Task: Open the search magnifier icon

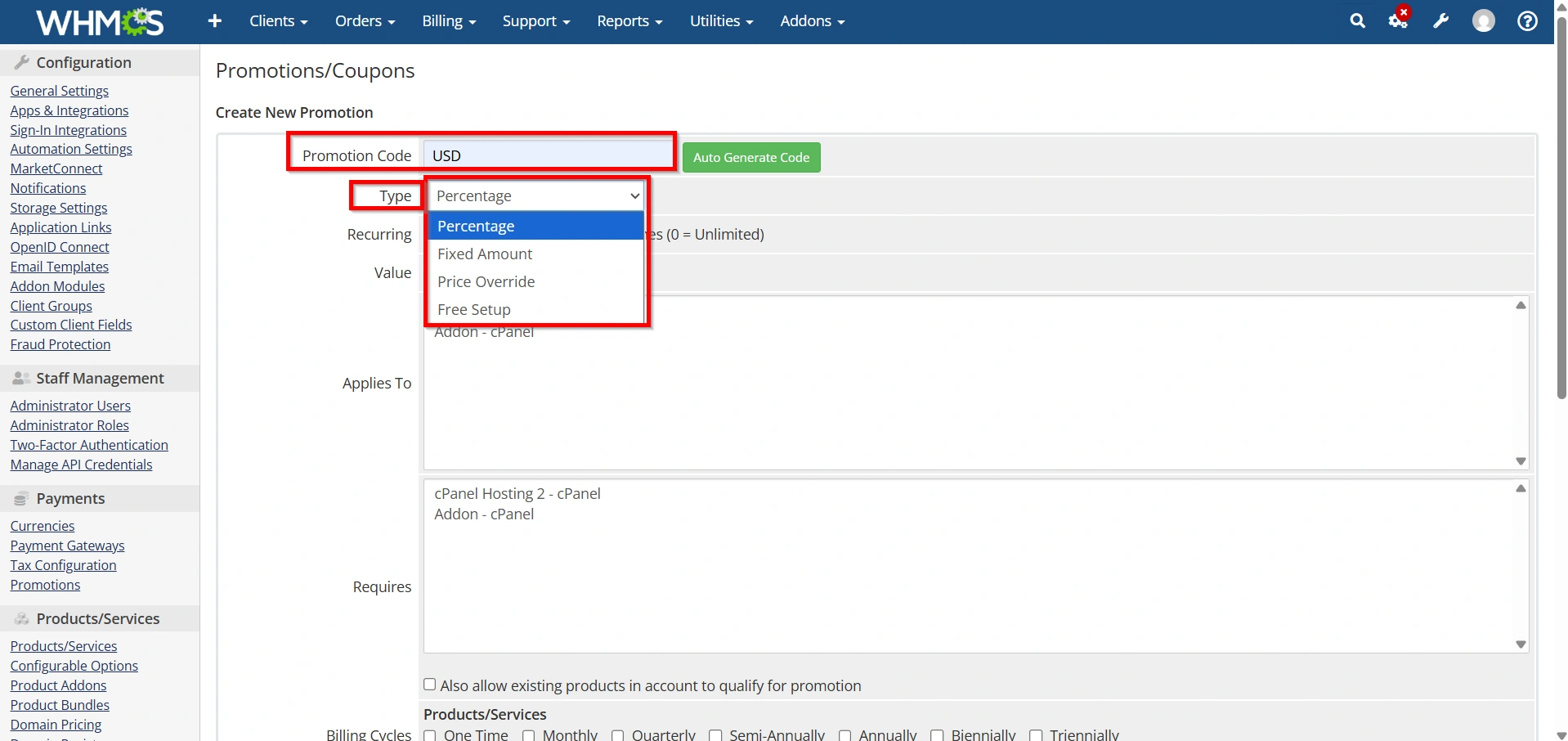Action: click(x=1357, y=21)
